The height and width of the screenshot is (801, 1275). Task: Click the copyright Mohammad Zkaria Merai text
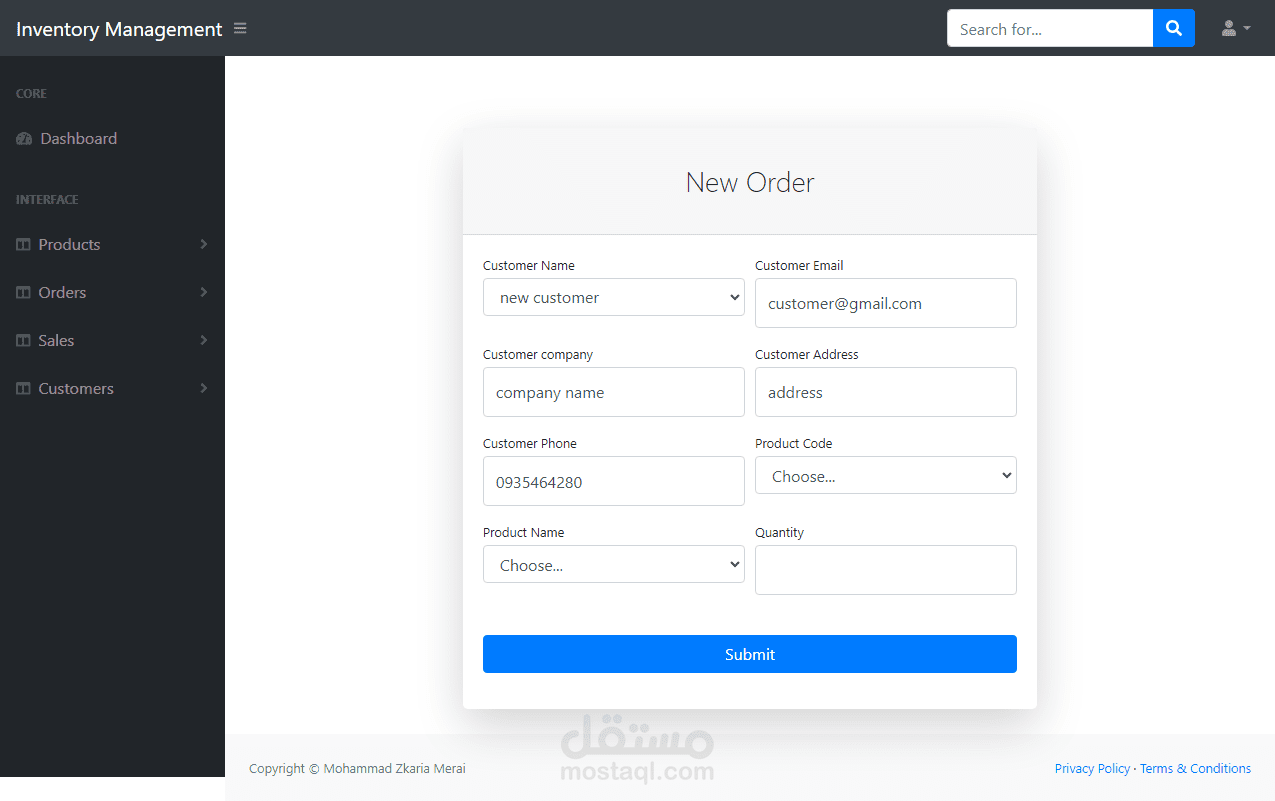tap(357, 769)
